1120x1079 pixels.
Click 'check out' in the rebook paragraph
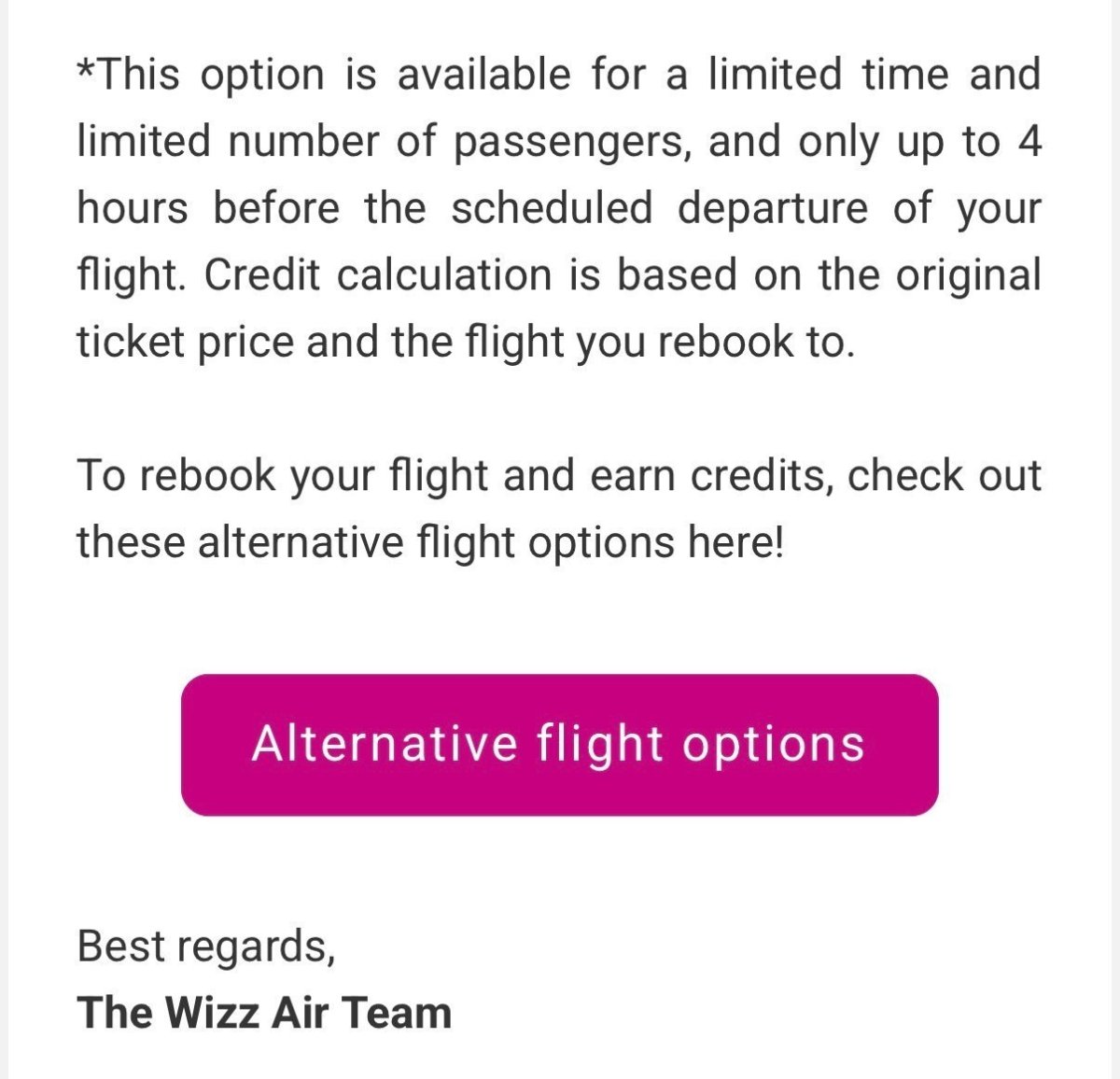click(x=943, y=475)
